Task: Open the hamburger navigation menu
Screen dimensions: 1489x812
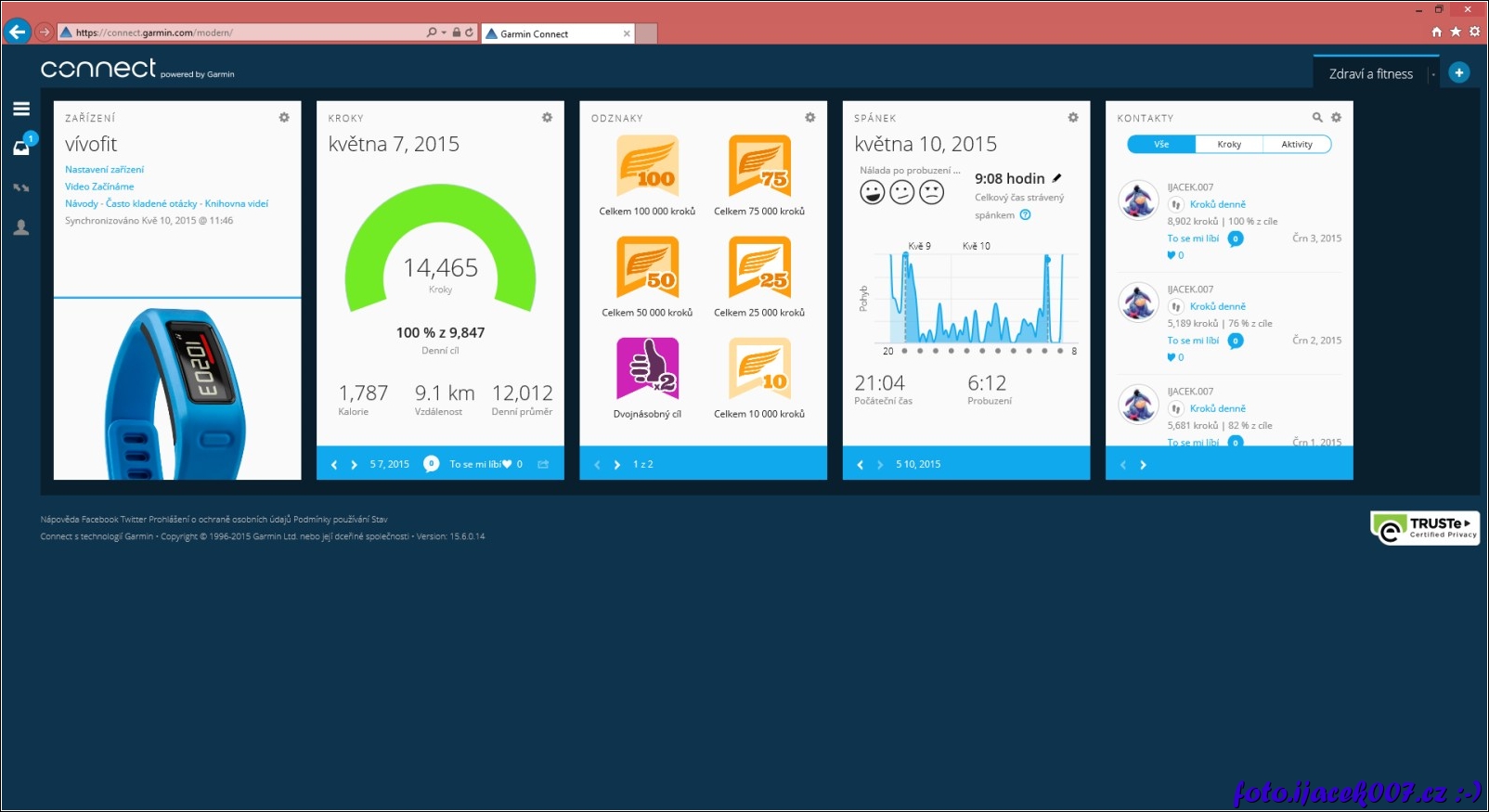Action: coord(21,109)
